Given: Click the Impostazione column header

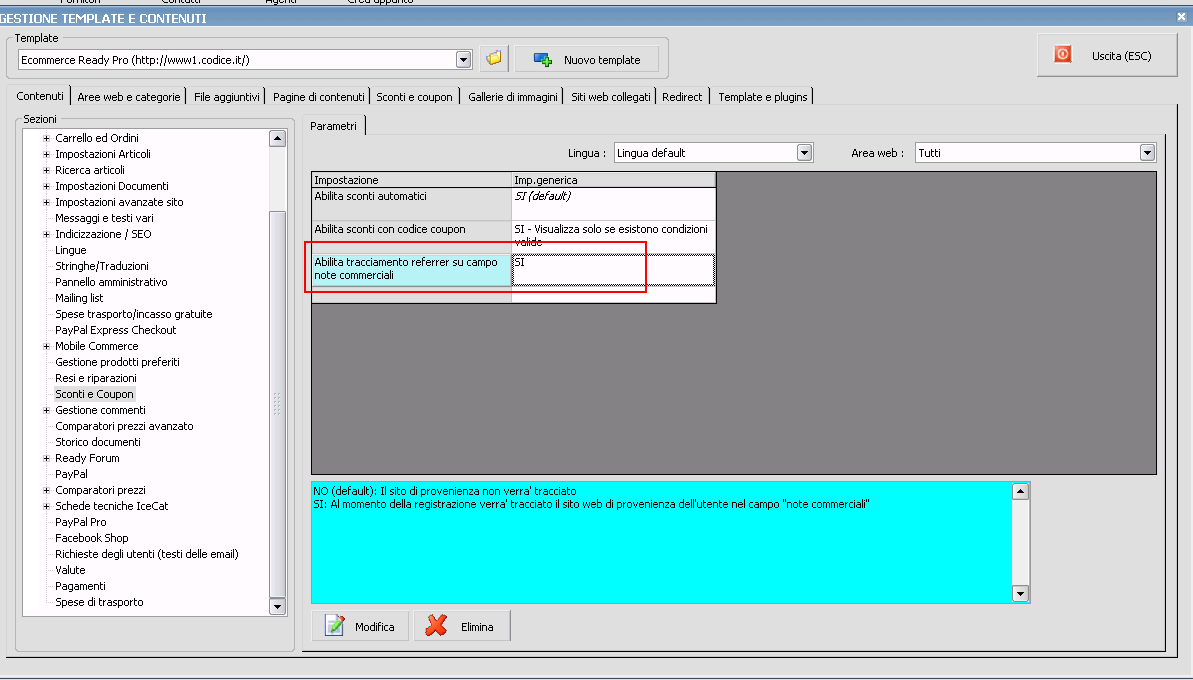Looking at the screenshot, I should click(412, 180).
